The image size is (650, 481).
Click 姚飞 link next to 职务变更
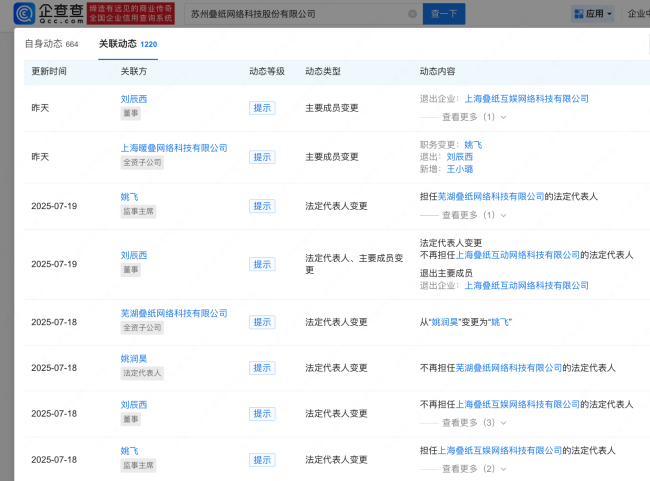click(473, 145)
